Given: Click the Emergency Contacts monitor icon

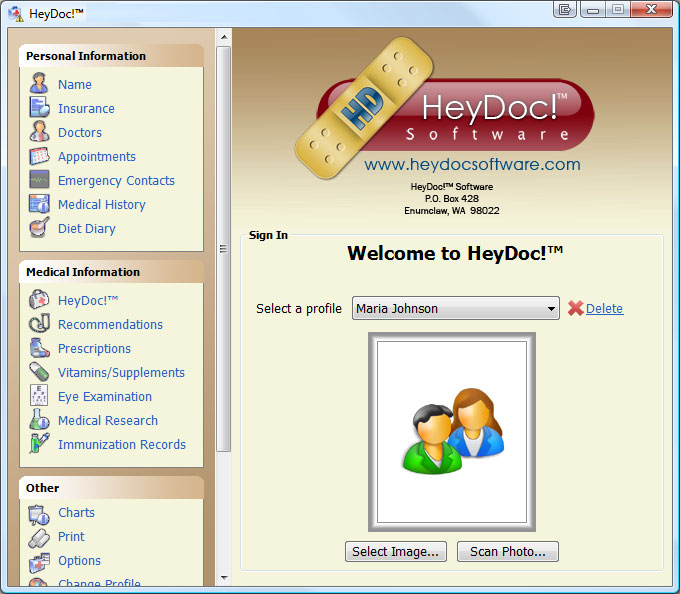Looking at the screenshot, I should point(39,180).
